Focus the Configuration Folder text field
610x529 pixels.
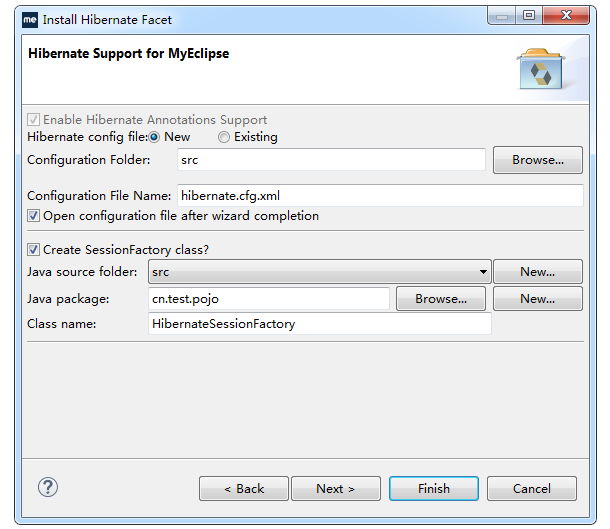(331, 159)
